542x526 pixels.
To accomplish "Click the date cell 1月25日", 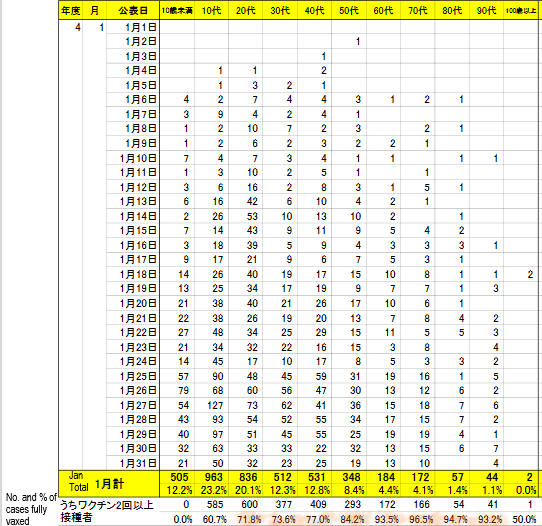I will (x=133, y=376).
